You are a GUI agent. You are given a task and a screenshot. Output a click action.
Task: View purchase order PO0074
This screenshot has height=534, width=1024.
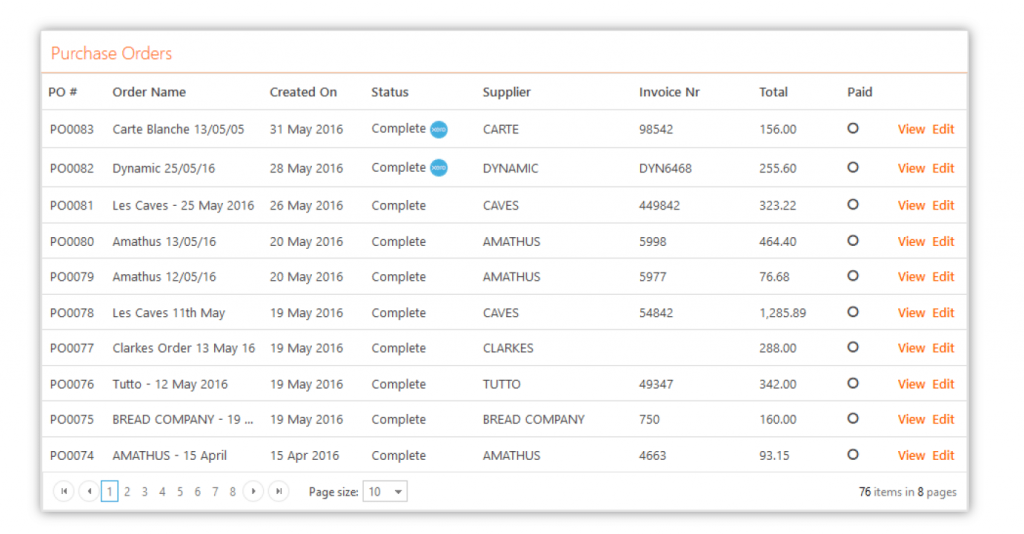click(x=911, y=456)
